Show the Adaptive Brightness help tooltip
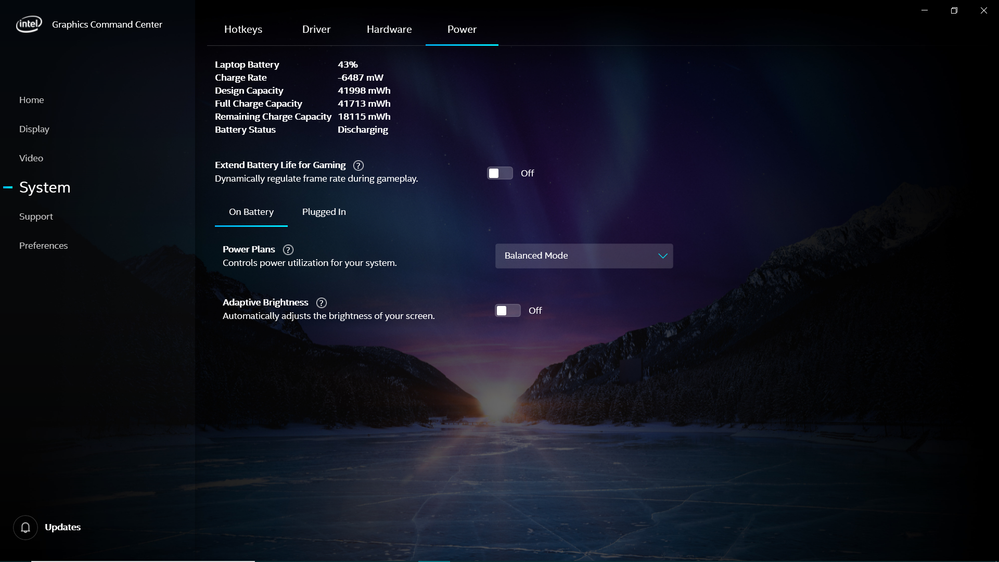999x562 pixels. click(321, 303)
